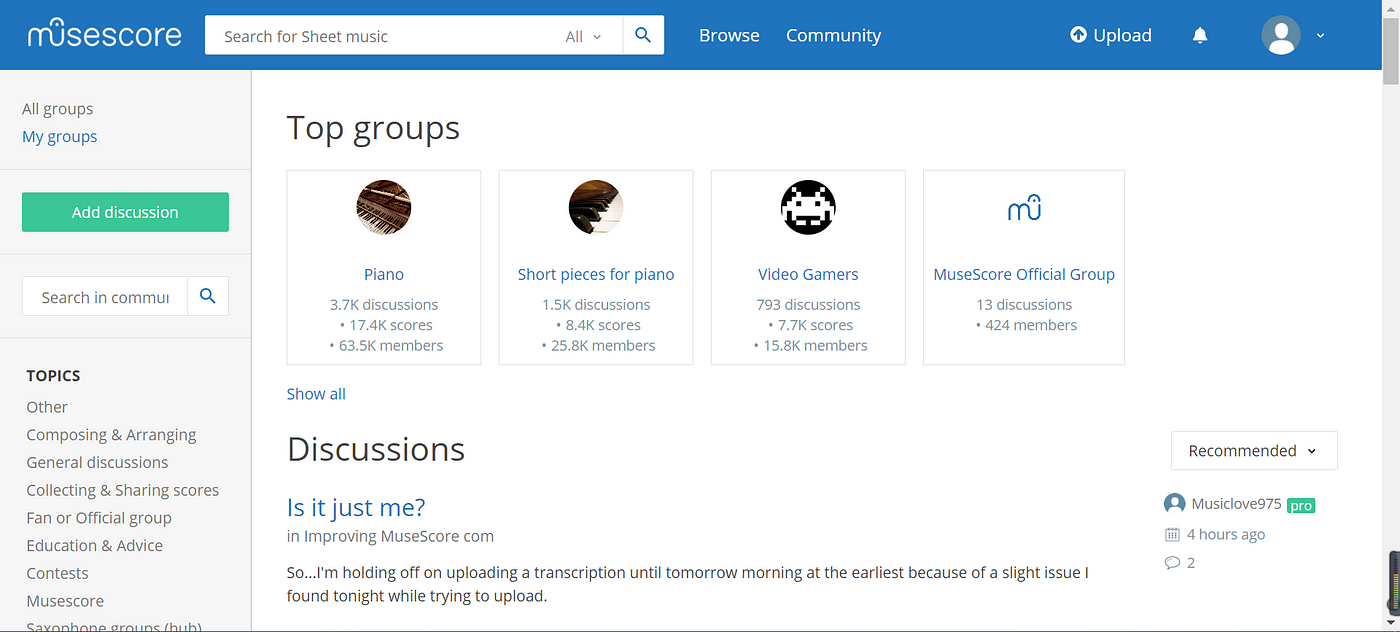
Task: Click the Upload button
Action: coord(1111,35)
